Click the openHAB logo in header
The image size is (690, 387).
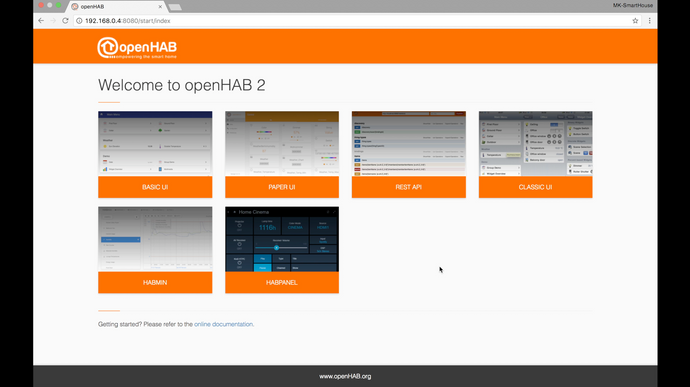tap(137, 48)
